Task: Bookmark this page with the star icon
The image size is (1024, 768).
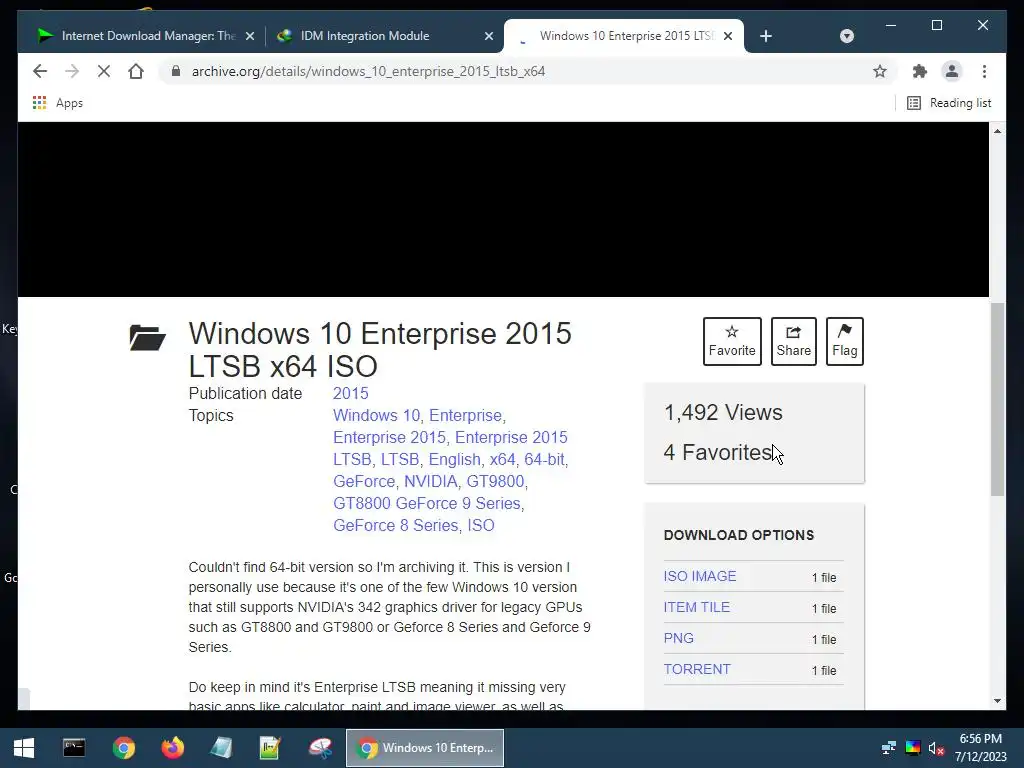Action: 880,71
